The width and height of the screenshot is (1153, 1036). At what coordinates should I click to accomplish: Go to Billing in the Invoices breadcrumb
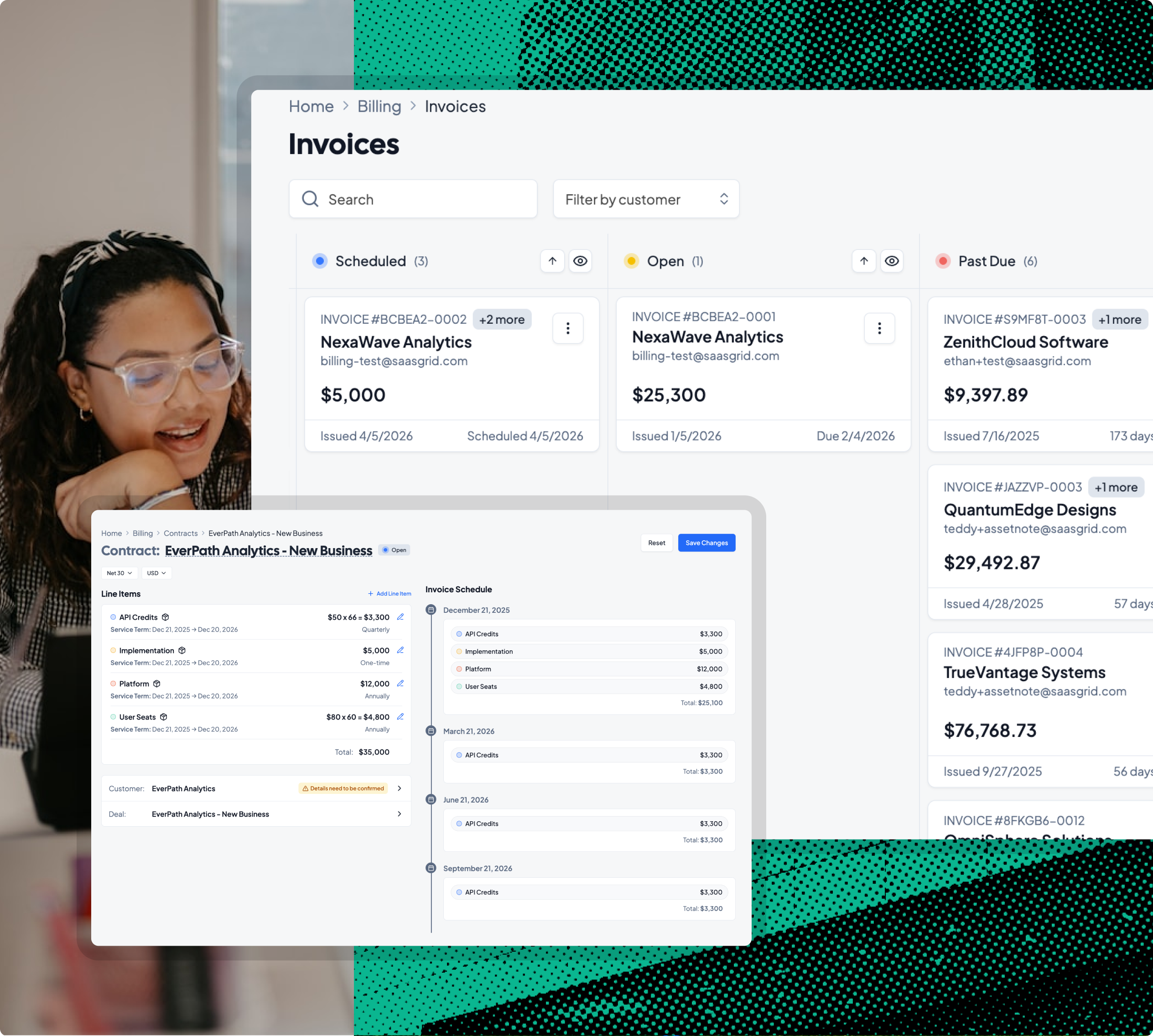[379, 106]
